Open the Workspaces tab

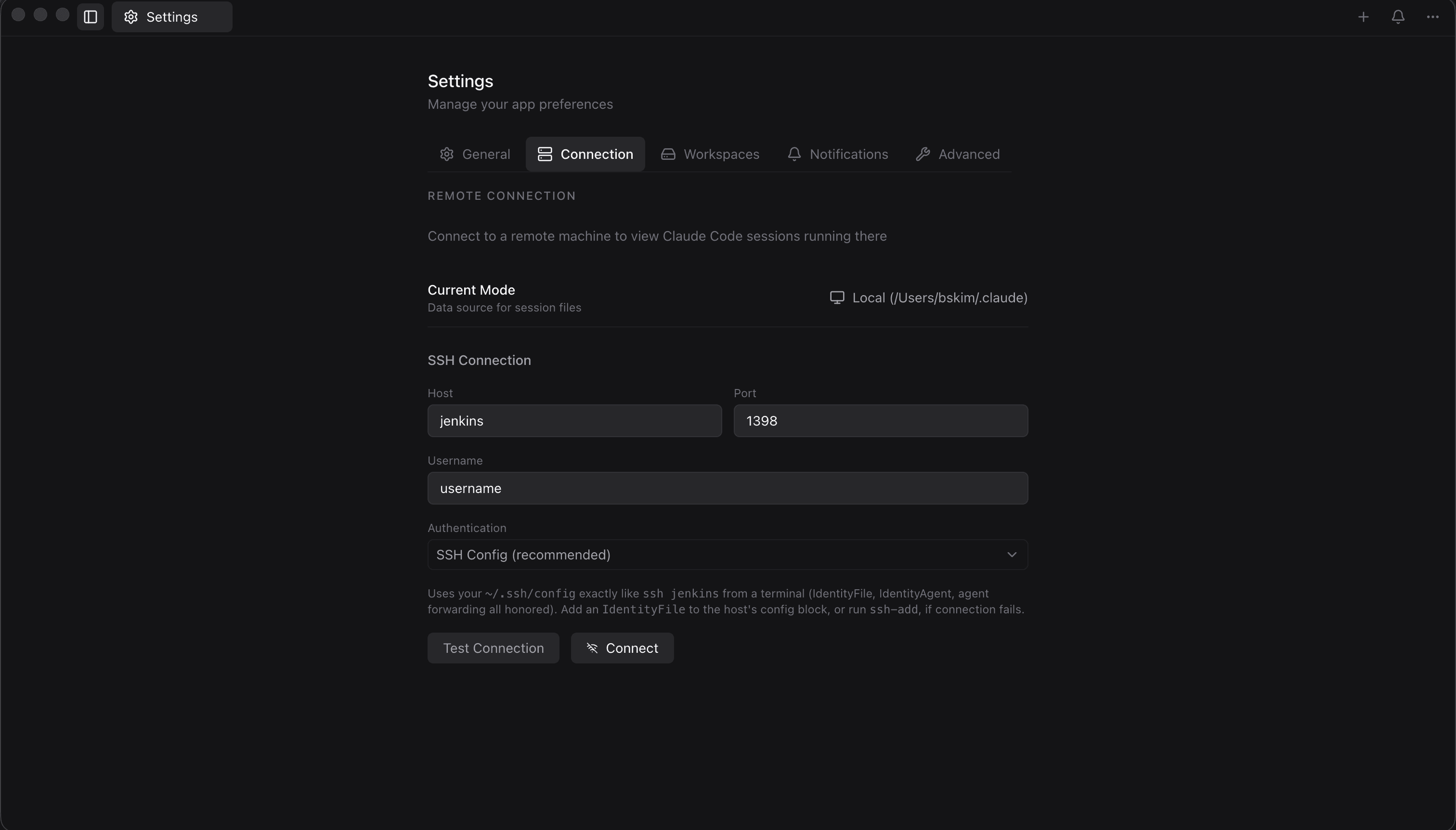[x=710, y=154]
